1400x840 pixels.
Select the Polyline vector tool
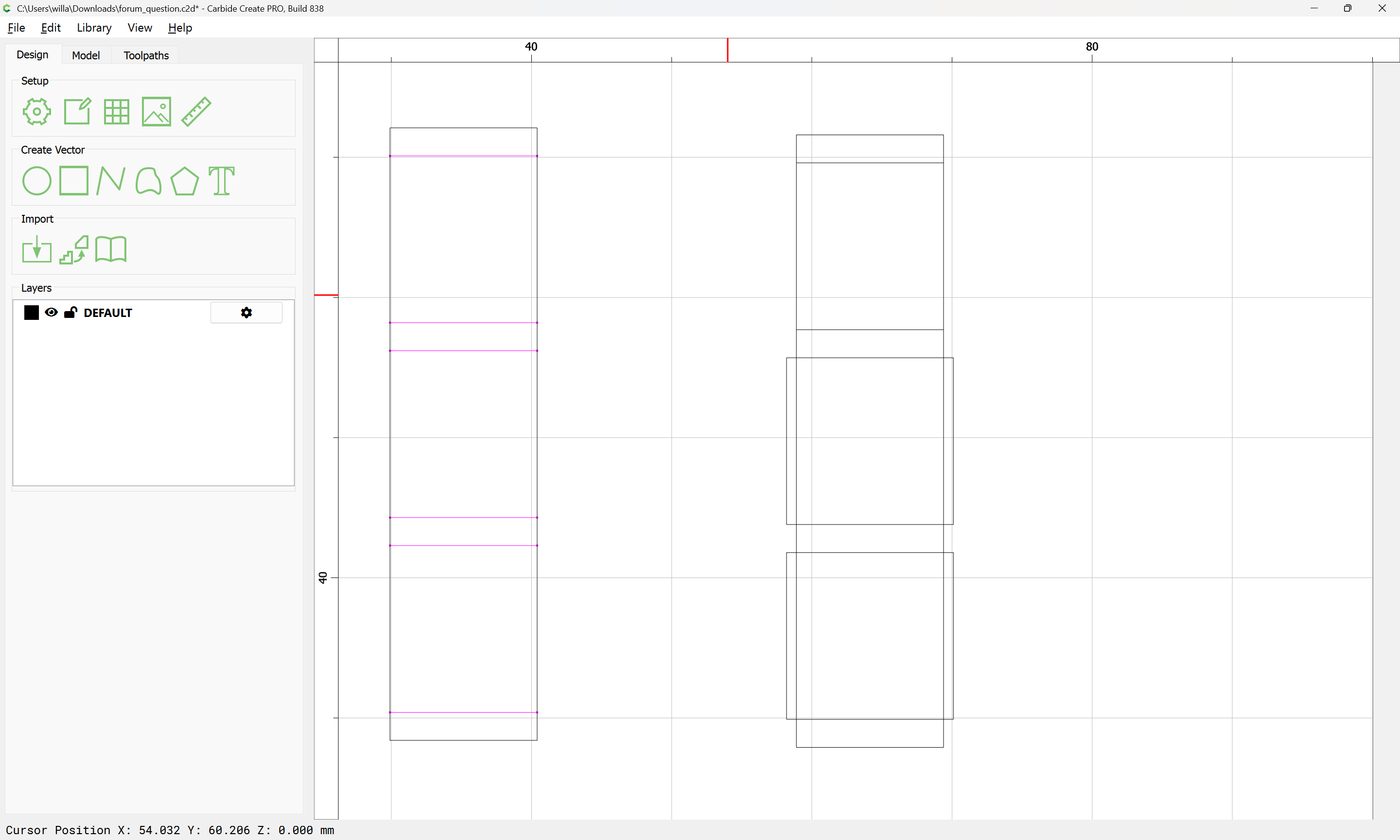pos(111,180)
